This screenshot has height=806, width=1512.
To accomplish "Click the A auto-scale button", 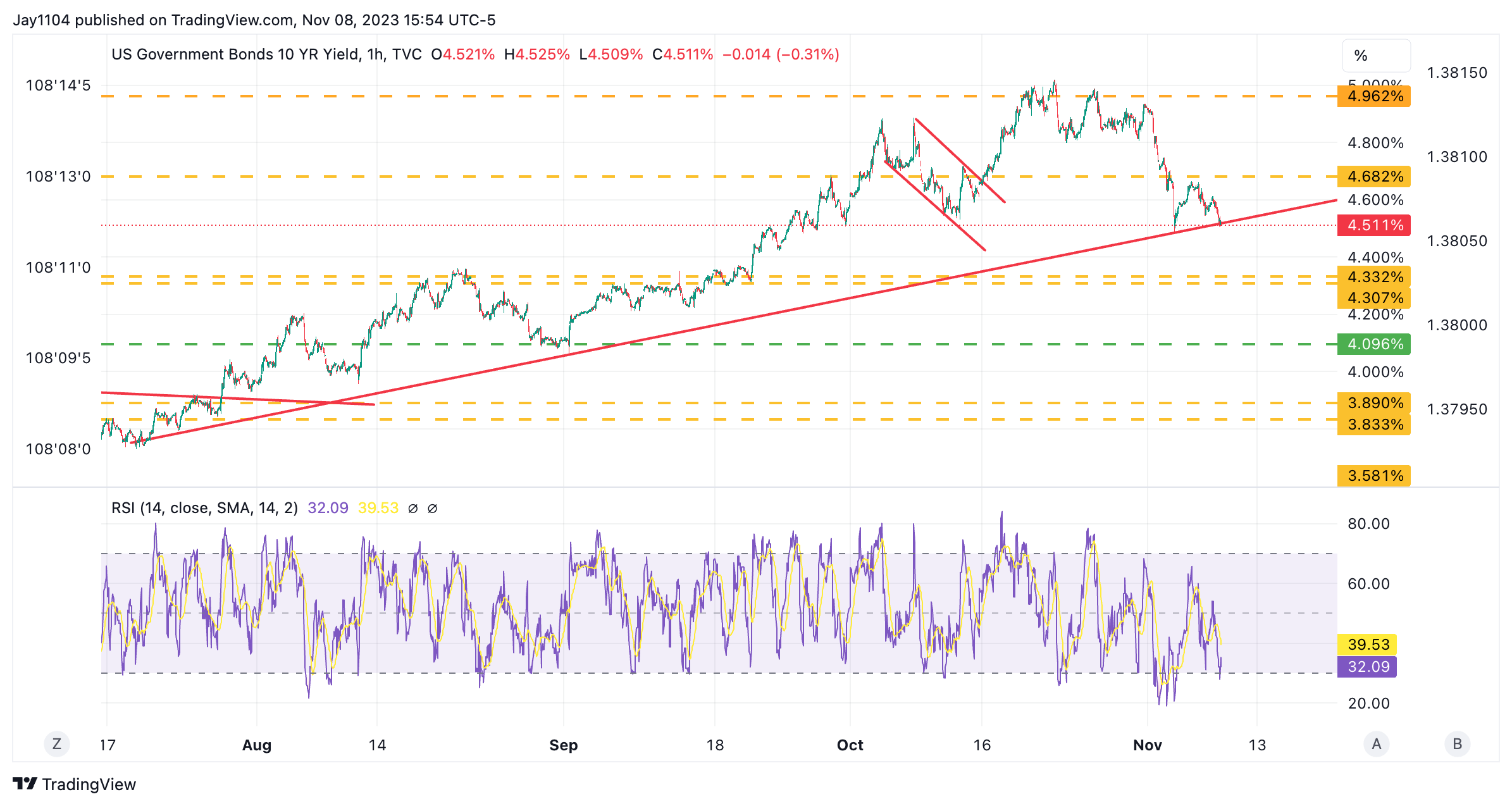I will [x=1377, y=744].
